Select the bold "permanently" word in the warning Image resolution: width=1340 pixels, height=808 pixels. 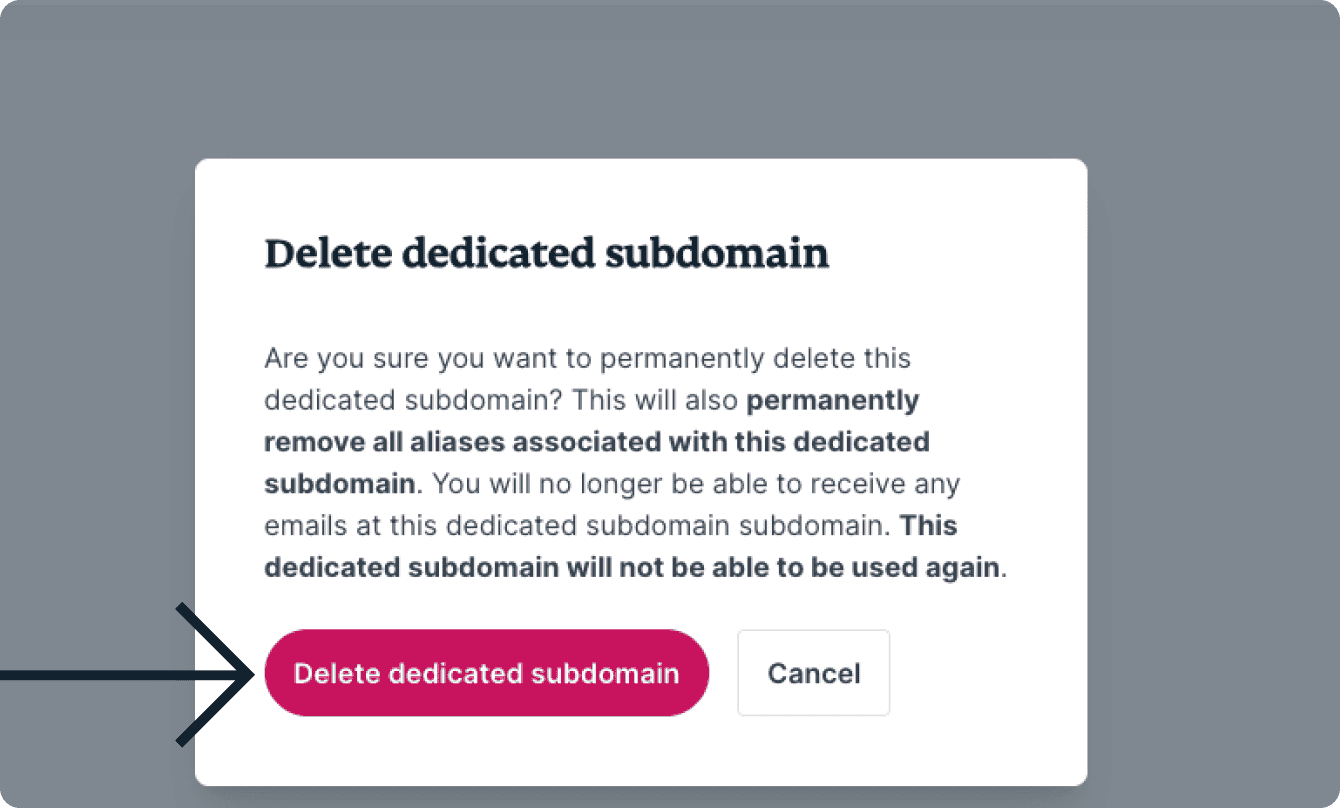click(833, 400)
